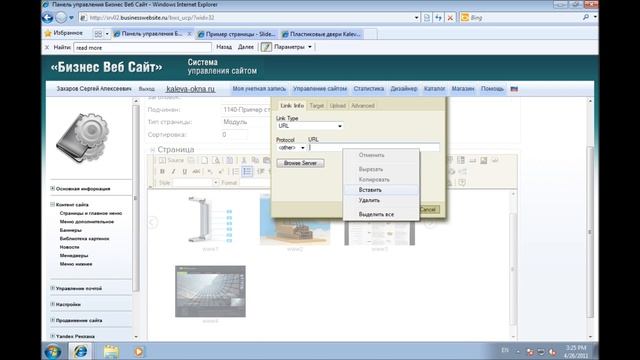
Task: Switch editor to Source view
Action: [x=172, y=160]
